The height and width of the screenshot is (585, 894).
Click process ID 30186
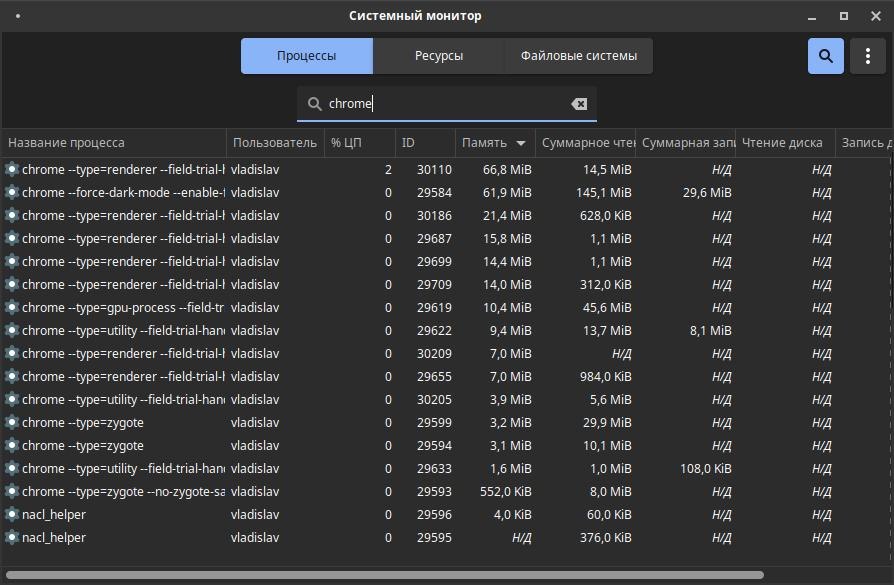434,216
